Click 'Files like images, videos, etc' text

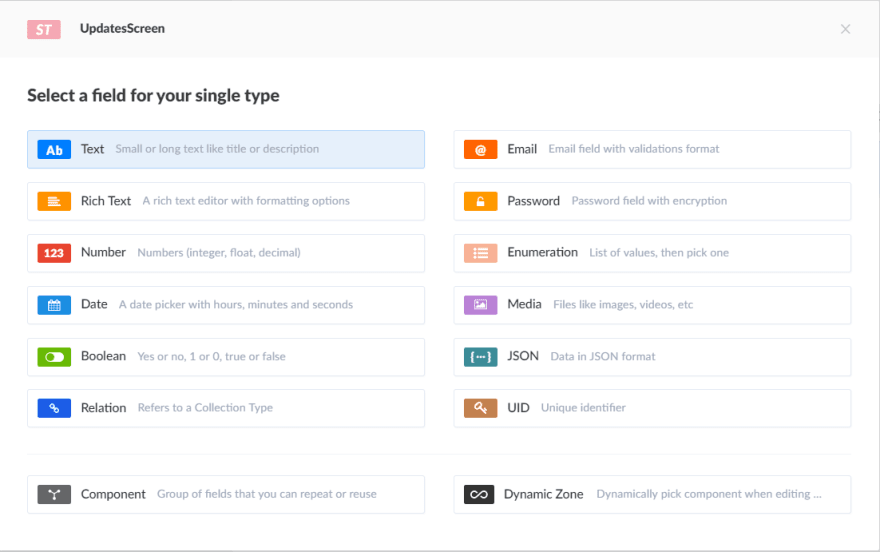click(623, 305)
